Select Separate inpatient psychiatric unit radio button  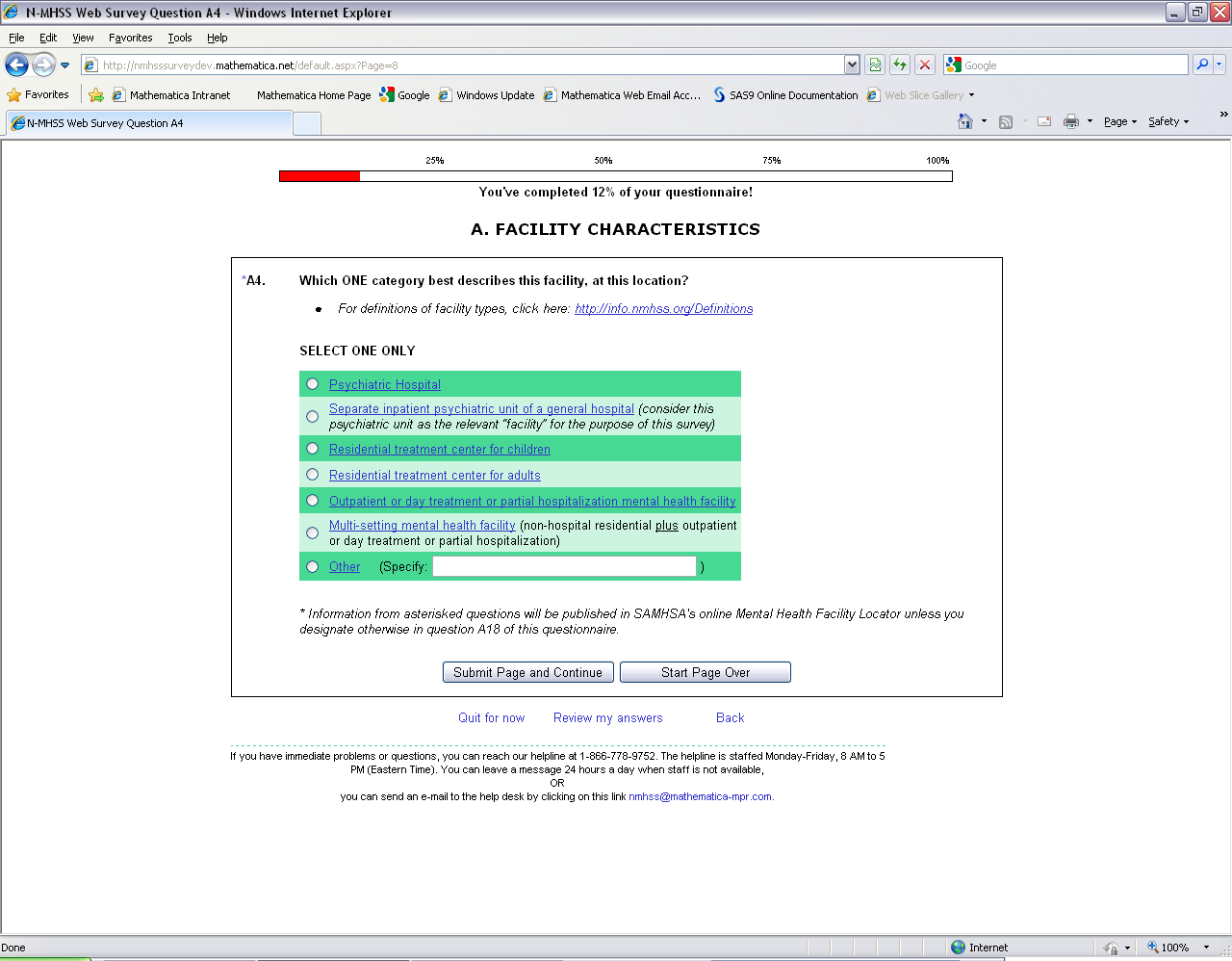[x=313, y=416]
